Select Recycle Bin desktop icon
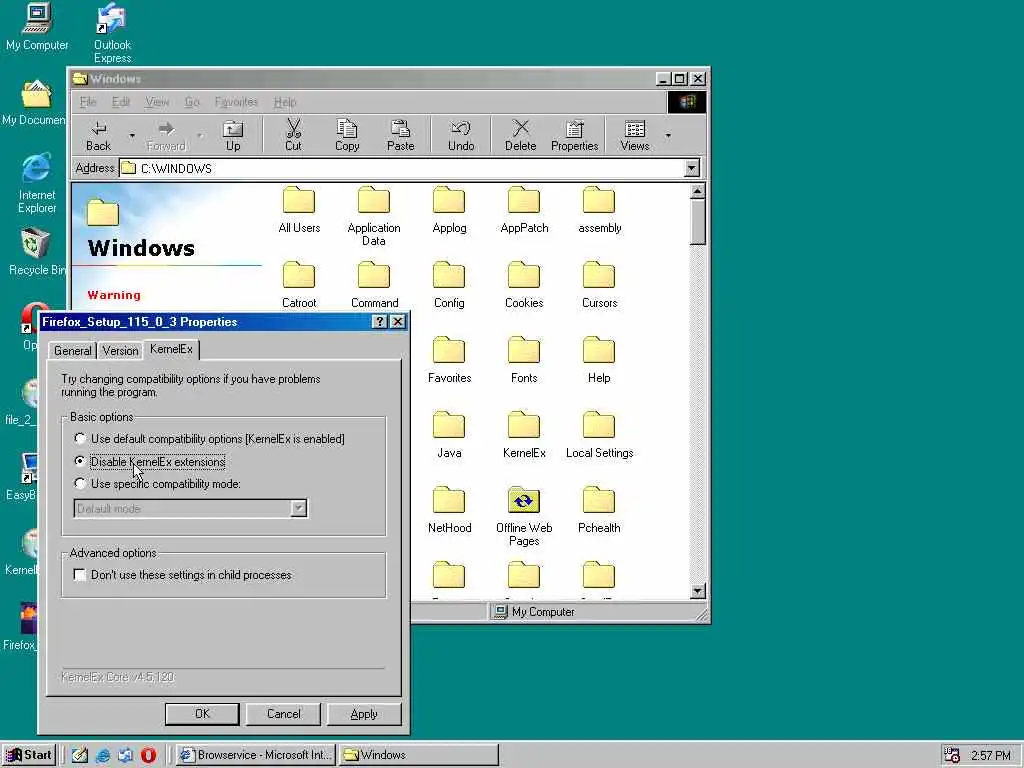The image size is (1024, 768). point(35,252)
